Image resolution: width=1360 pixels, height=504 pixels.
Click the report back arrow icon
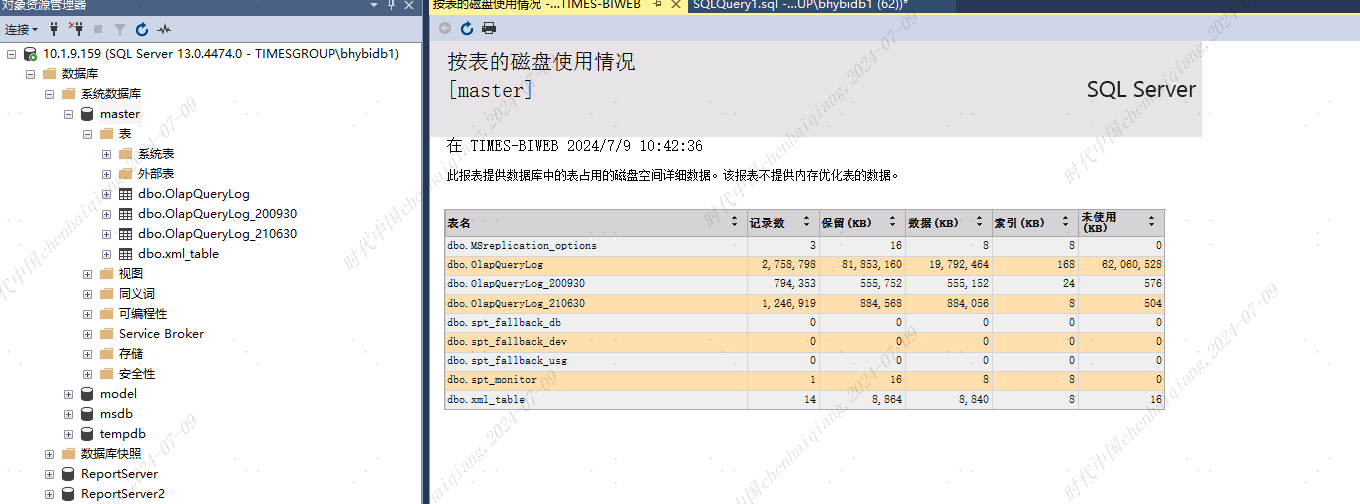(445, 28)
